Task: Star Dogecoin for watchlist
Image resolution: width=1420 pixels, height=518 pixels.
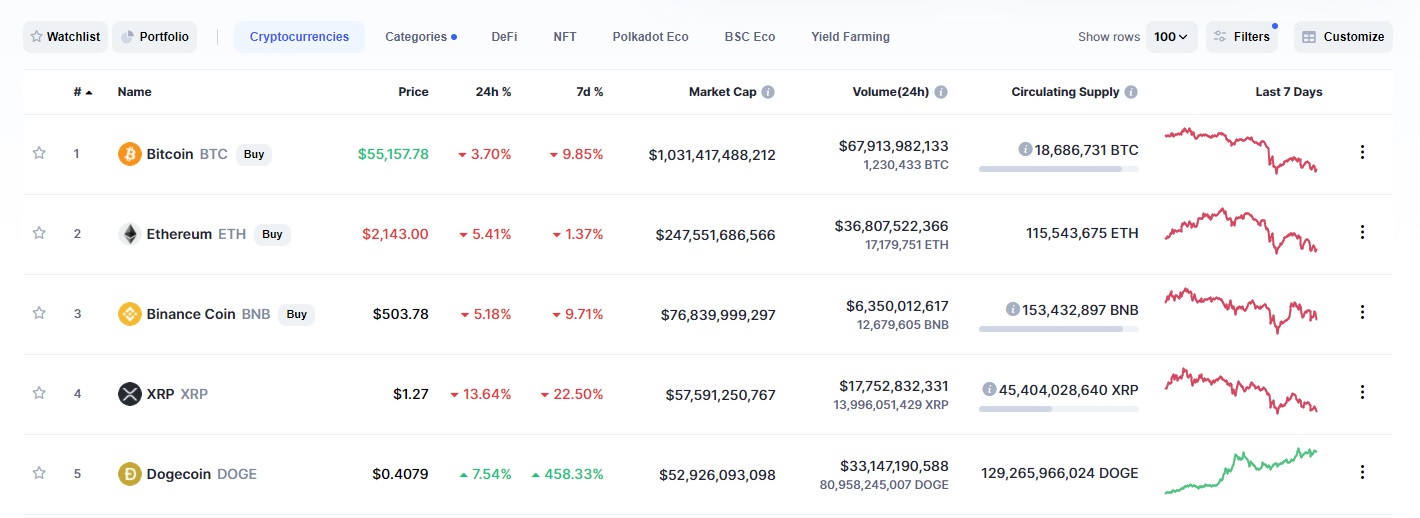Action: click(x=39, y=473)
